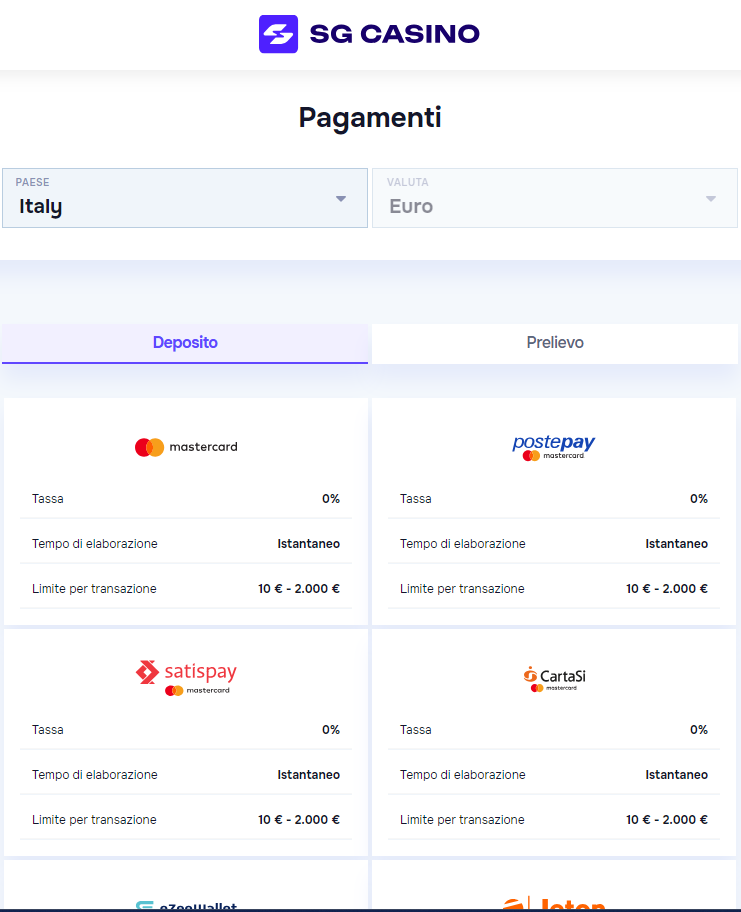The image size is (741, 912).
Task: Click the SG Casino logo icon
Action: [x=278, y=34]
